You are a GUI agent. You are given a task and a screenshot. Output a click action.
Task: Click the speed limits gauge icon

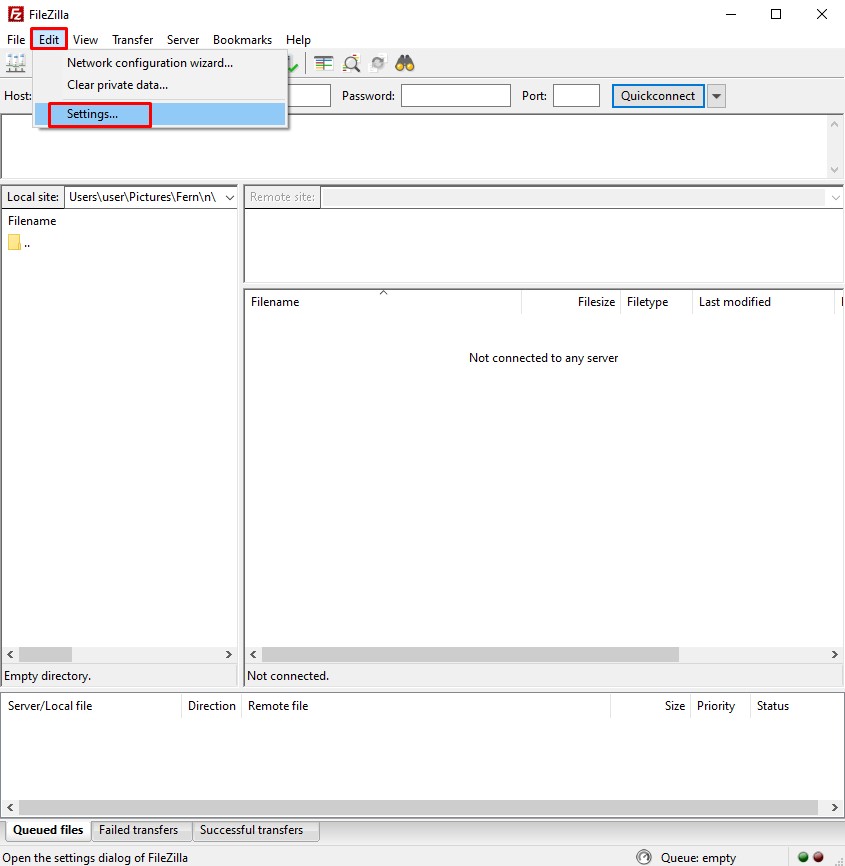pyautogui.click(x=644, y=857)
